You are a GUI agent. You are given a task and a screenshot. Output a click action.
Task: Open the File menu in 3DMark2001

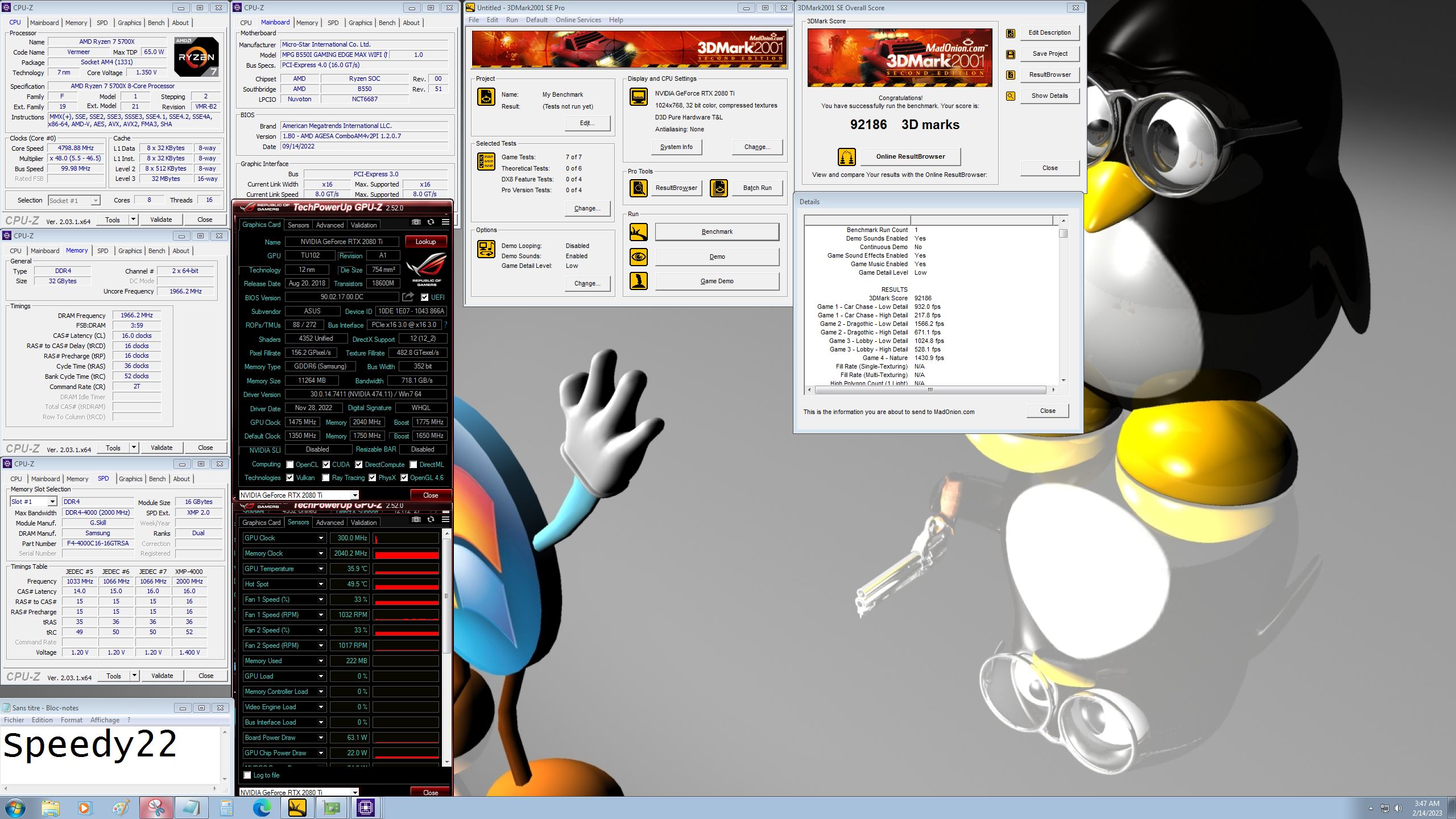(473, 20)
